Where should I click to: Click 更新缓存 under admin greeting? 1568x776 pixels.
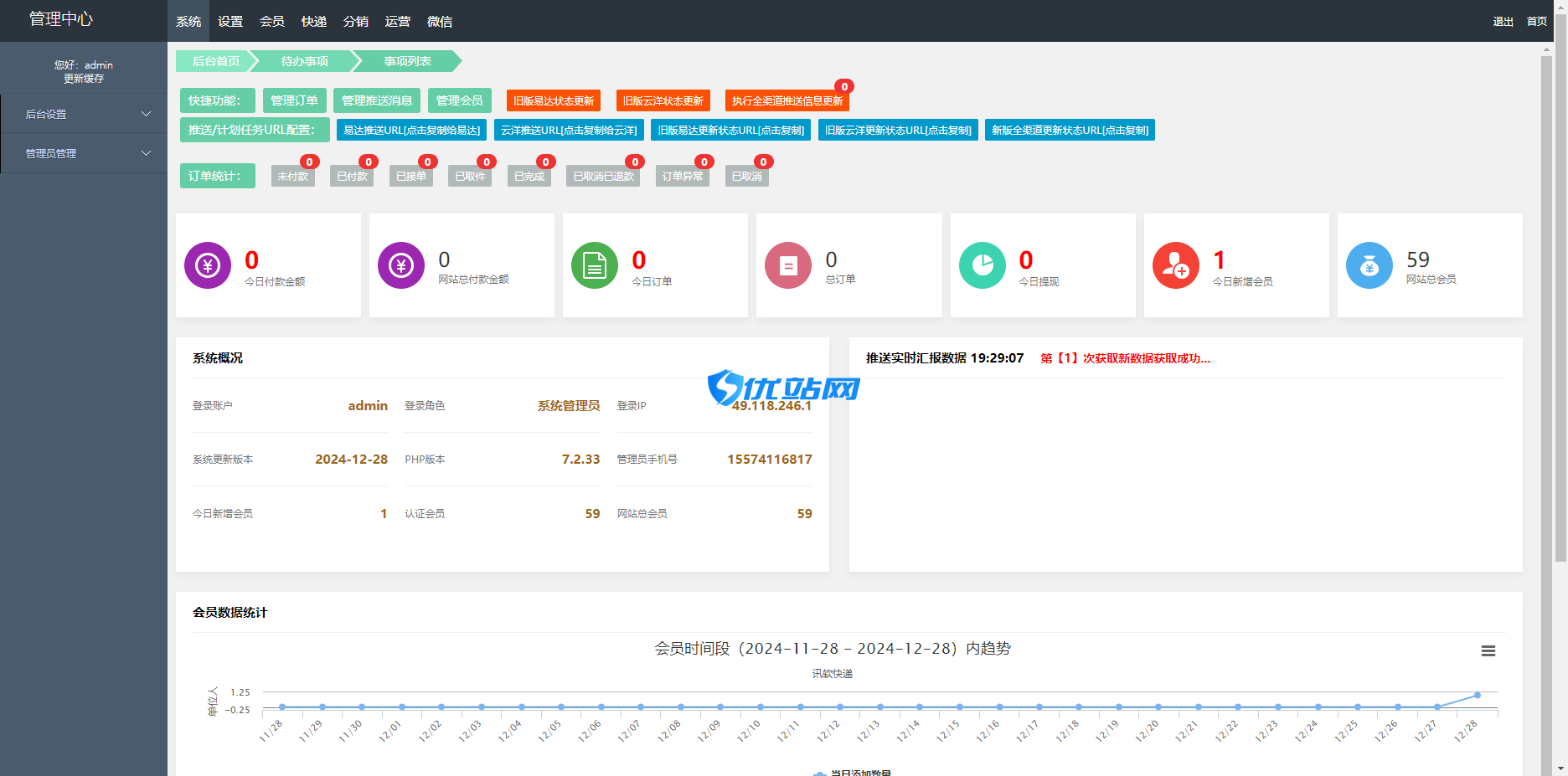tap(84, 78)
